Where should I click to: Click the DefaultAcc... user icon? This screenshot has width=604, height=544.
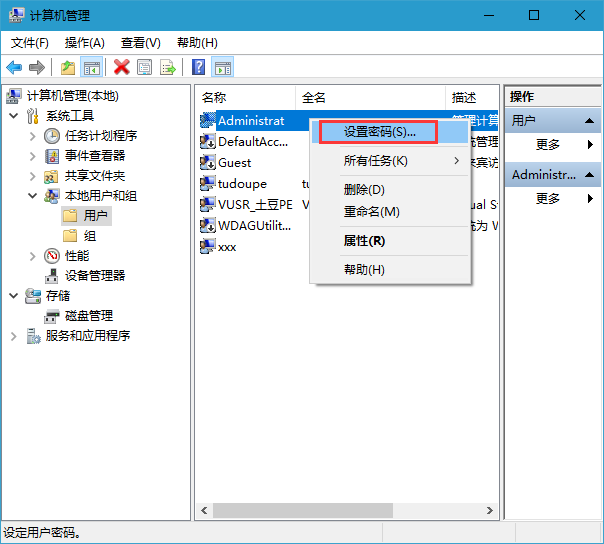pyautogui.click(x=208, y=141)
